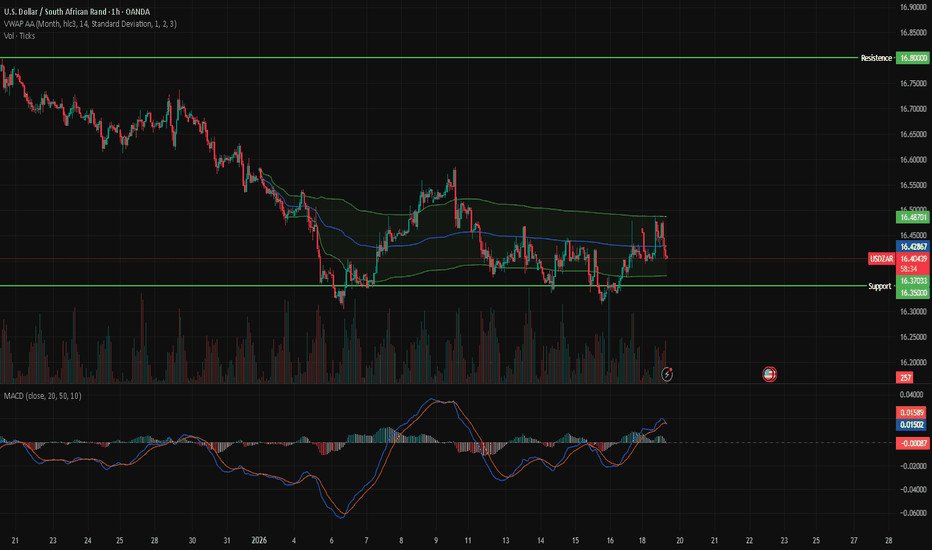Image resolution: width=932 pixels, height=550 pixels.
Task: Click the US flag economic event icon
Action: tap(770, 374)
